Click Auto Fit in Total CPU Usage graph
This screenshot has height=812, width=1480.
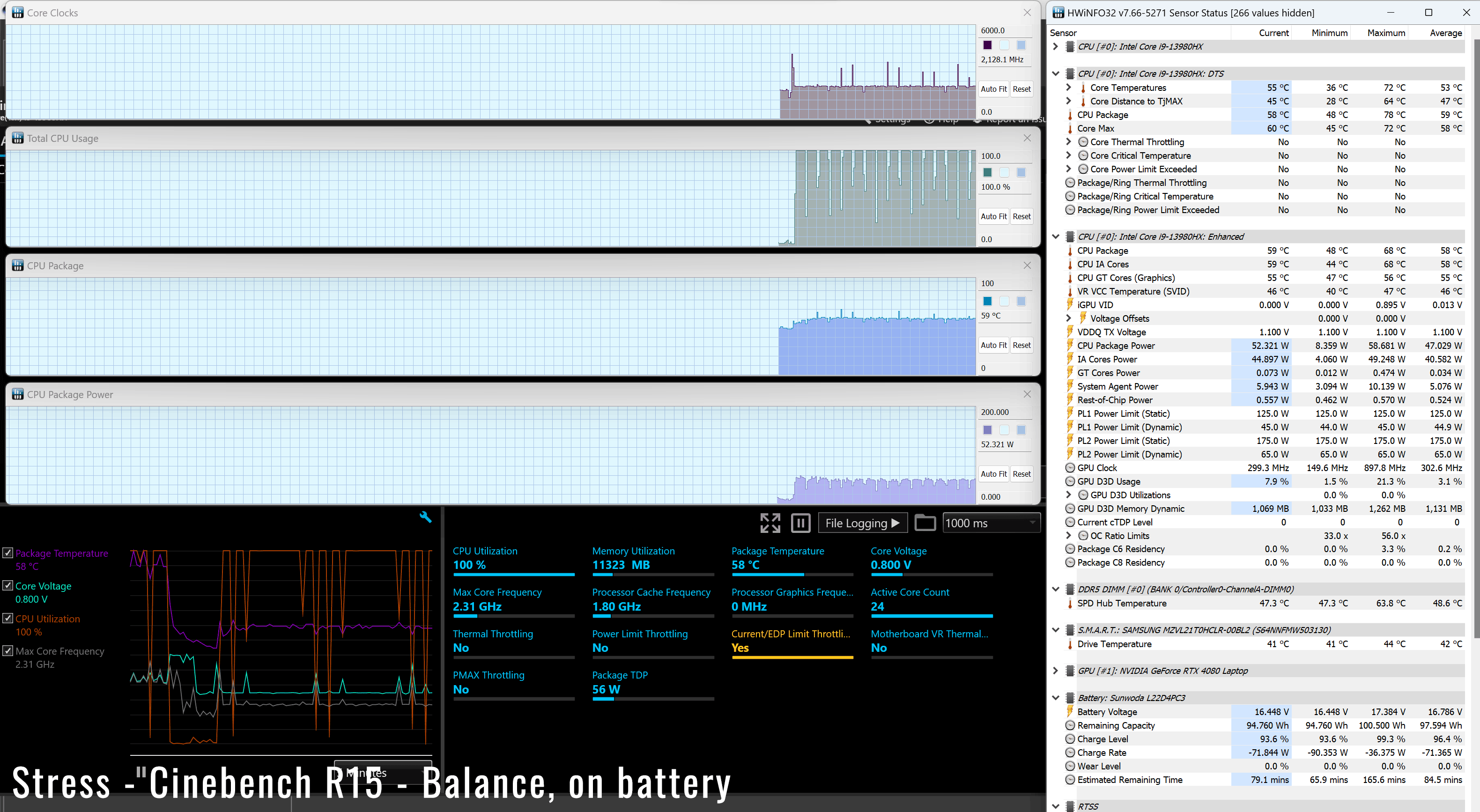click(x=993, y=216)
